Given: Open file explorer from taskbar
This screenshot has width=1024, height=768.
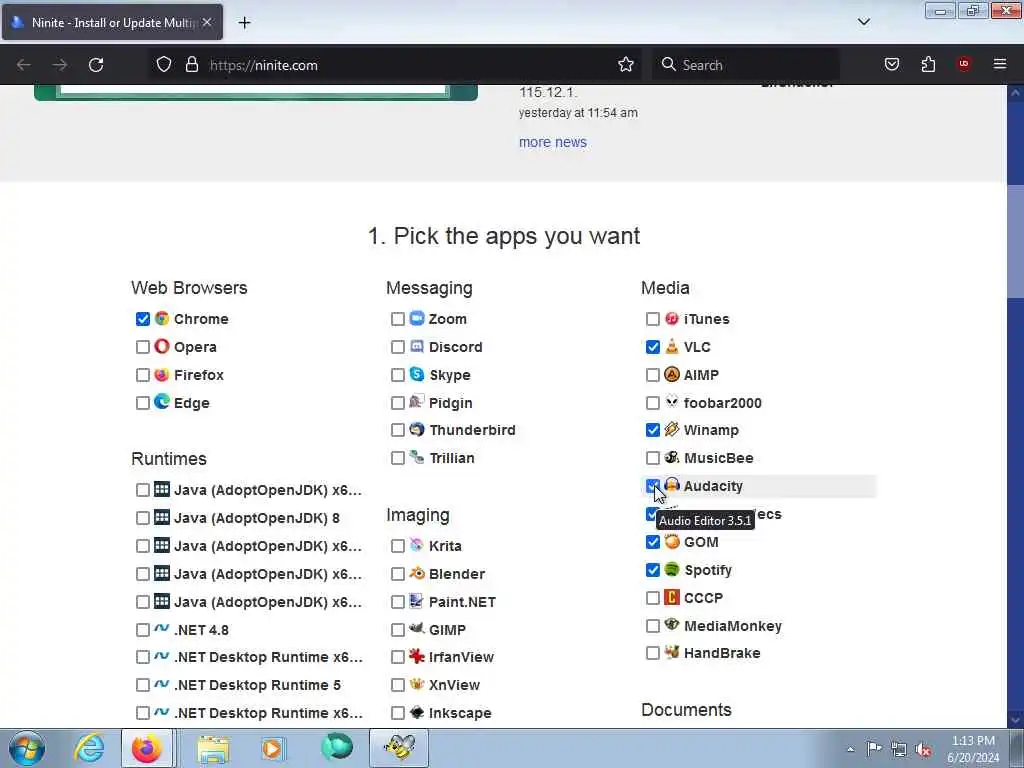Looking at the screenshot, I should (213, 748).
